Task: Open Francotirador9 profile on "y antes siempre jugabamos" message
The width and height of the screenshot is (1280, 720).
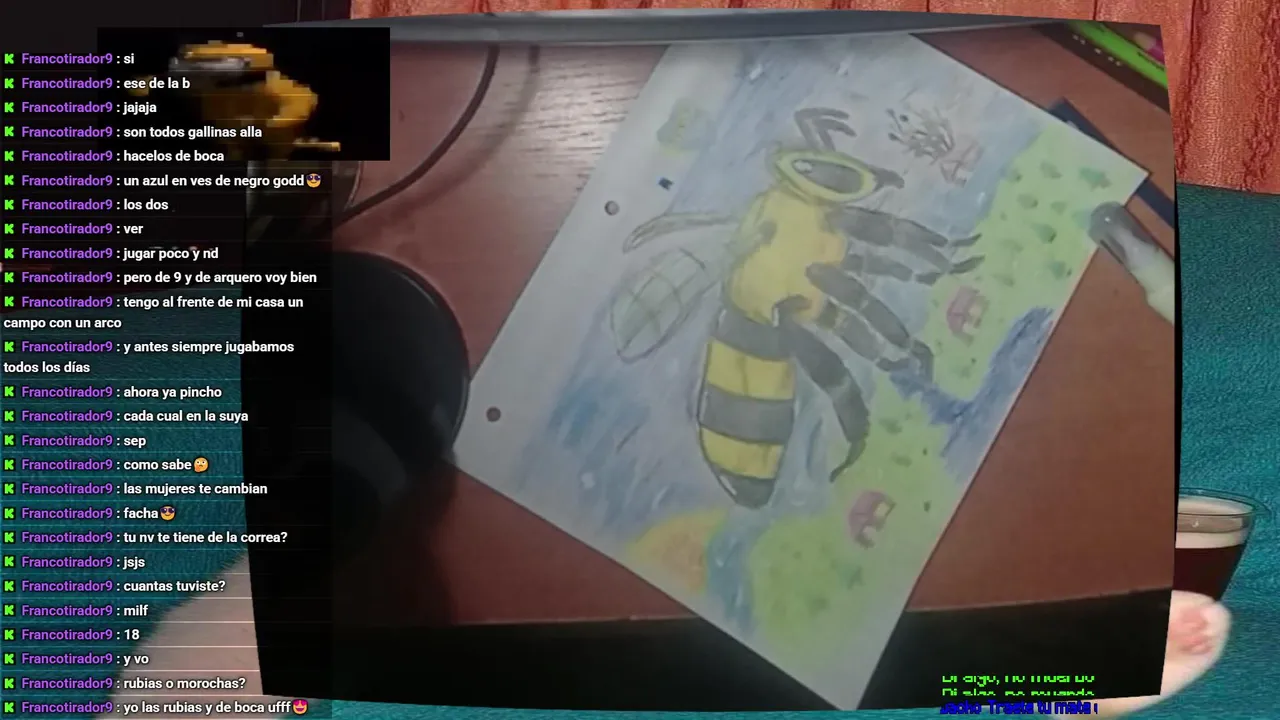Action: (x=67, y=347)
